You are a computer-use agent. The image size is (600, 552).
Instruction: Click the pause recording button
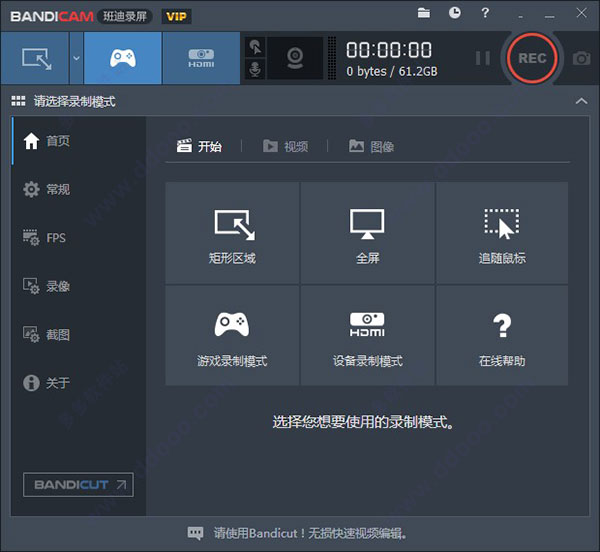click(x=483, y=58)
